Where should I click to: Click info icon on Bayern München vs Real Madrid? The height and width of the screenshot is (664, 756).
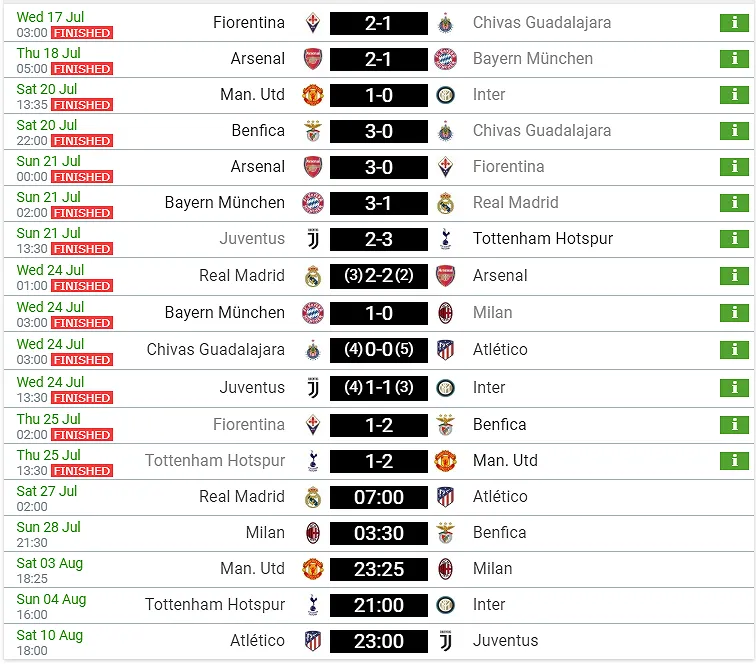point(734,203)
